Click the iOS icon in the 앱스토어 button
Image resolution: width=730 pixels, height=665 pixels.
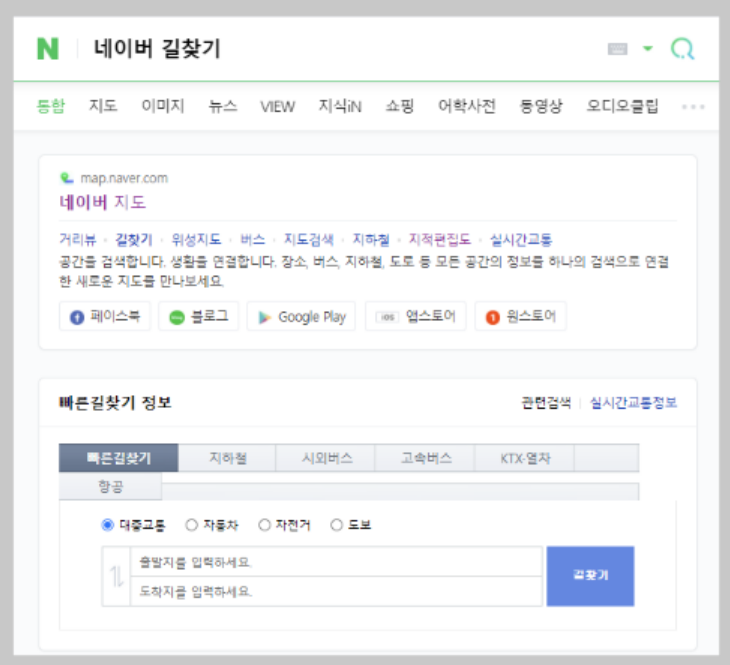[x=387, y=317]
